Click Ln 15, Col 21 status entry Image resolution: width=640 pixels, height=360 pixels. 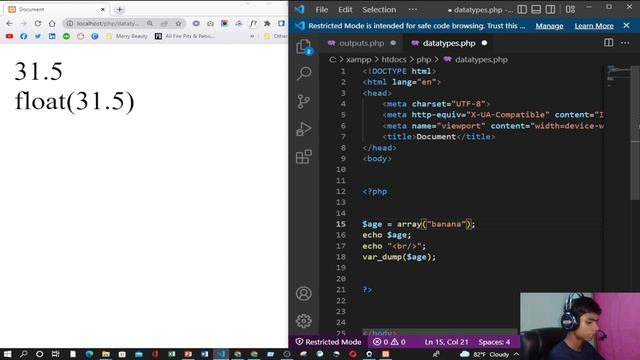point(446,342)
